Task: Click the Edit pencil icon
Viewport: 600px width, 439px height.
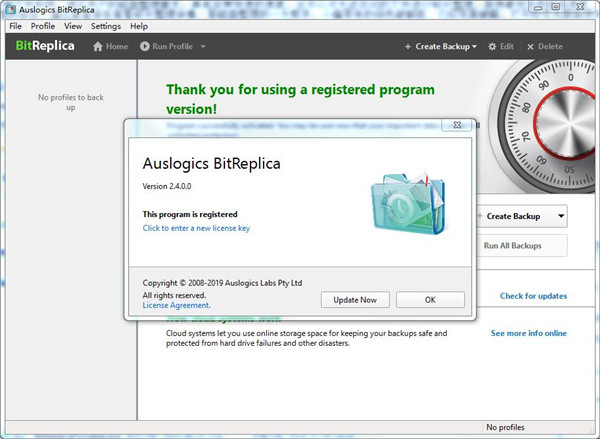Action: (x=492, y=47)
